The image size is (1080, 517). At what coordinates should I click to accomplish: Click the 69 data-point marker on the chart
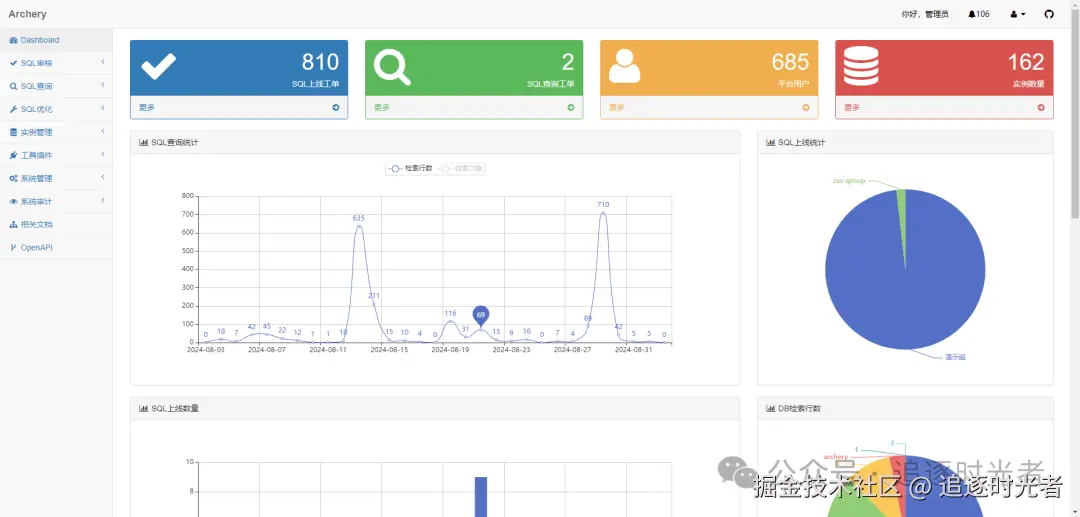481,315
